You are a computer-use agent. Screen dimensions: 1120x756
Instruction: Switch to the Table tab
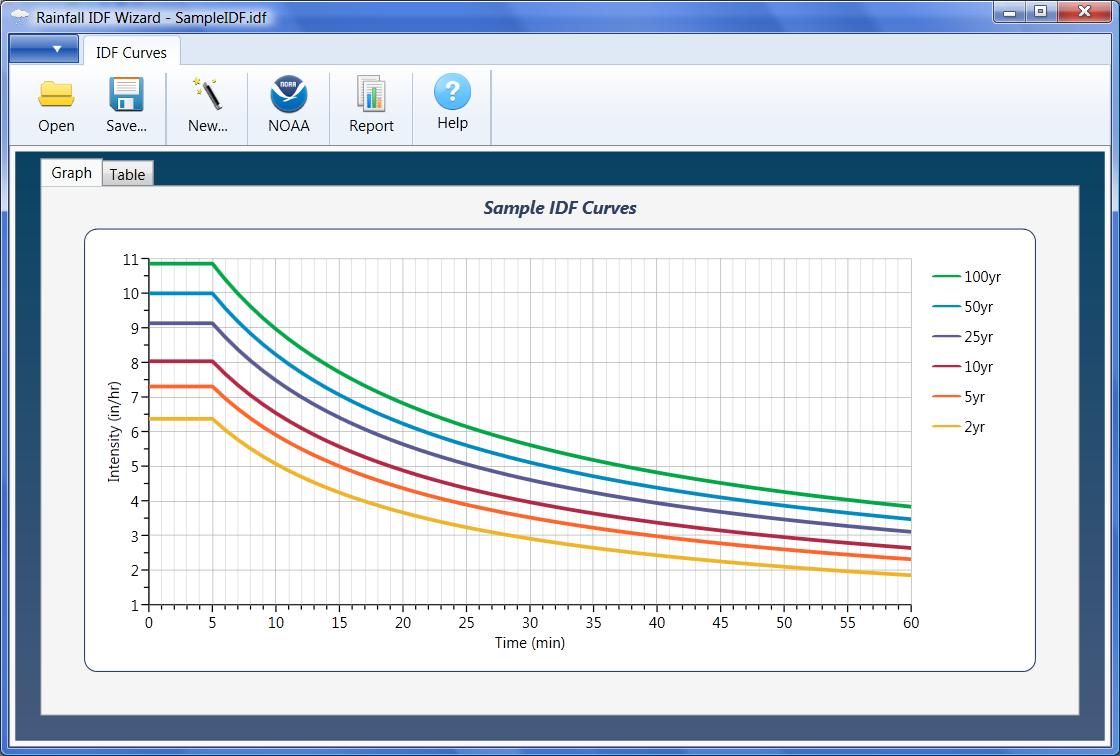click(x=128, y=174)
